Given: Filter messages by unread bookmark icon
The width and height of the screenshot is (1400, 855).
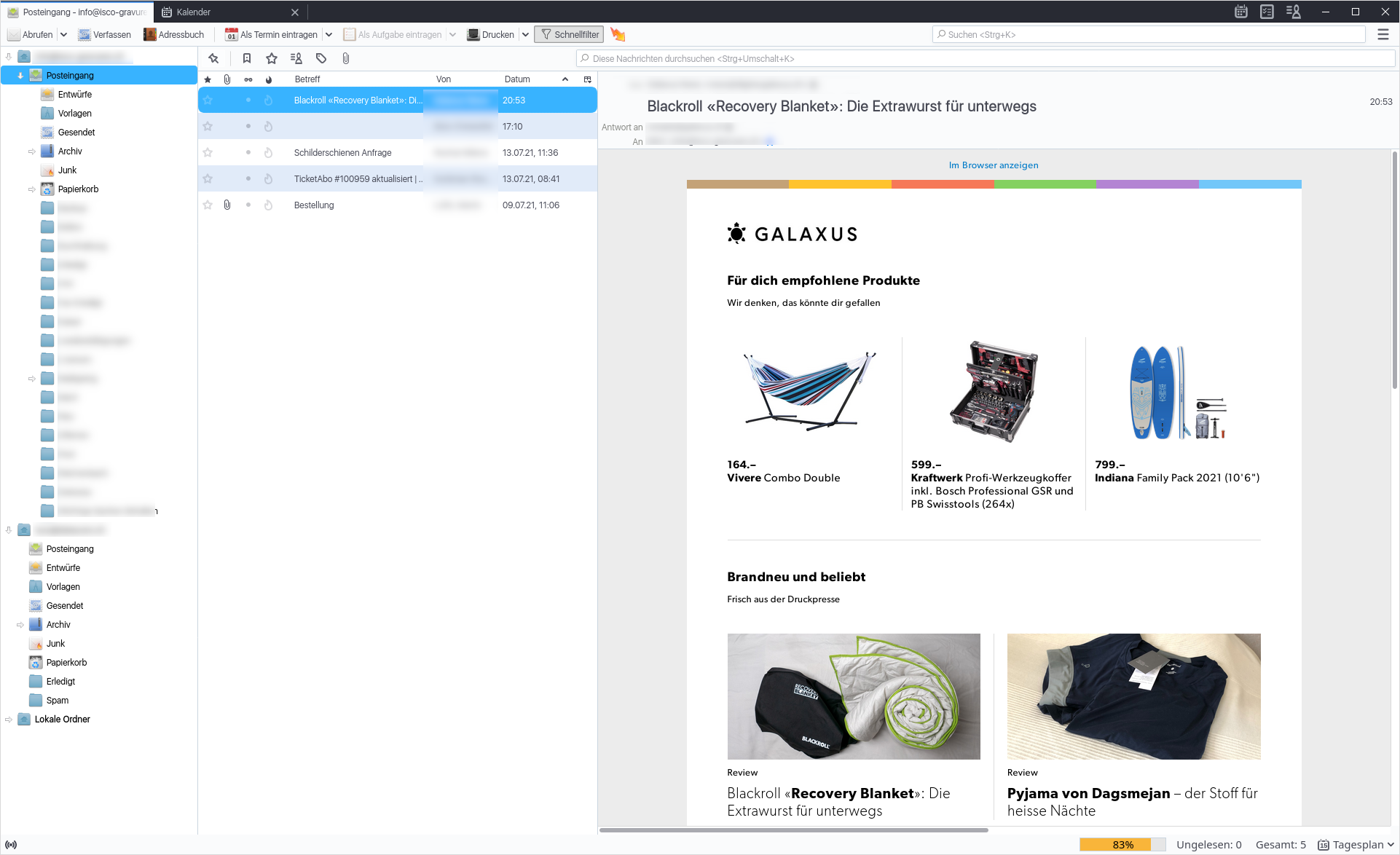Looking at the screenshot, I should [x=247, y=58].
